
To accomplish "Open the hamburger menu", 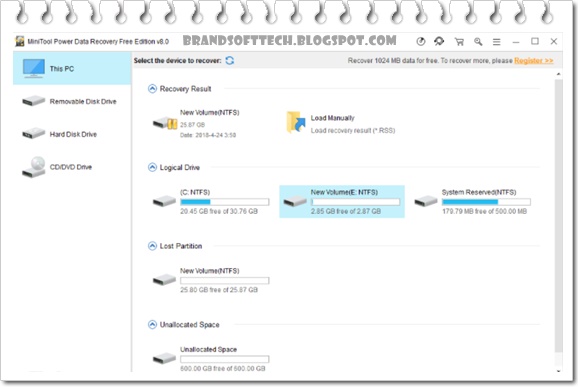I will pos(497,42).
